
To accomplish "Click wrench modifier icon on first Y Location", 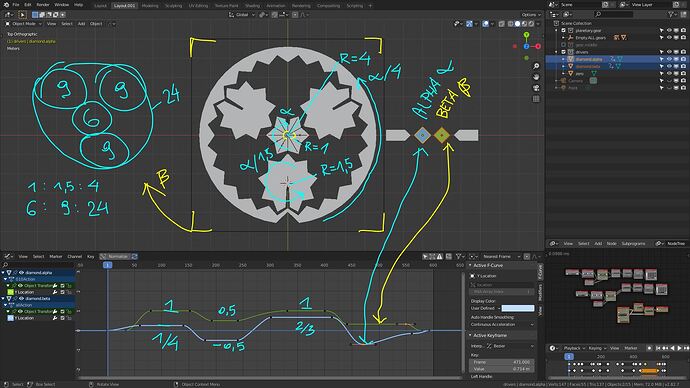I will [x=55, y=292].
